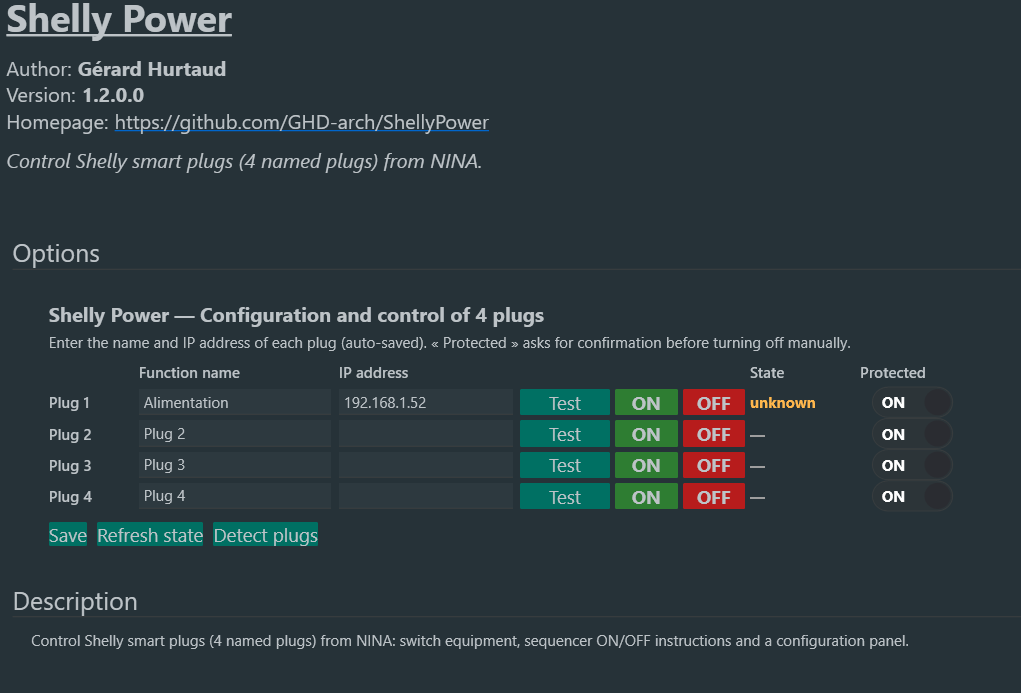Image resolution: width=1021 pixels, height=693 pixels.
Task: Click the Shelly Power title heading
Action: (x=119, y=19)
